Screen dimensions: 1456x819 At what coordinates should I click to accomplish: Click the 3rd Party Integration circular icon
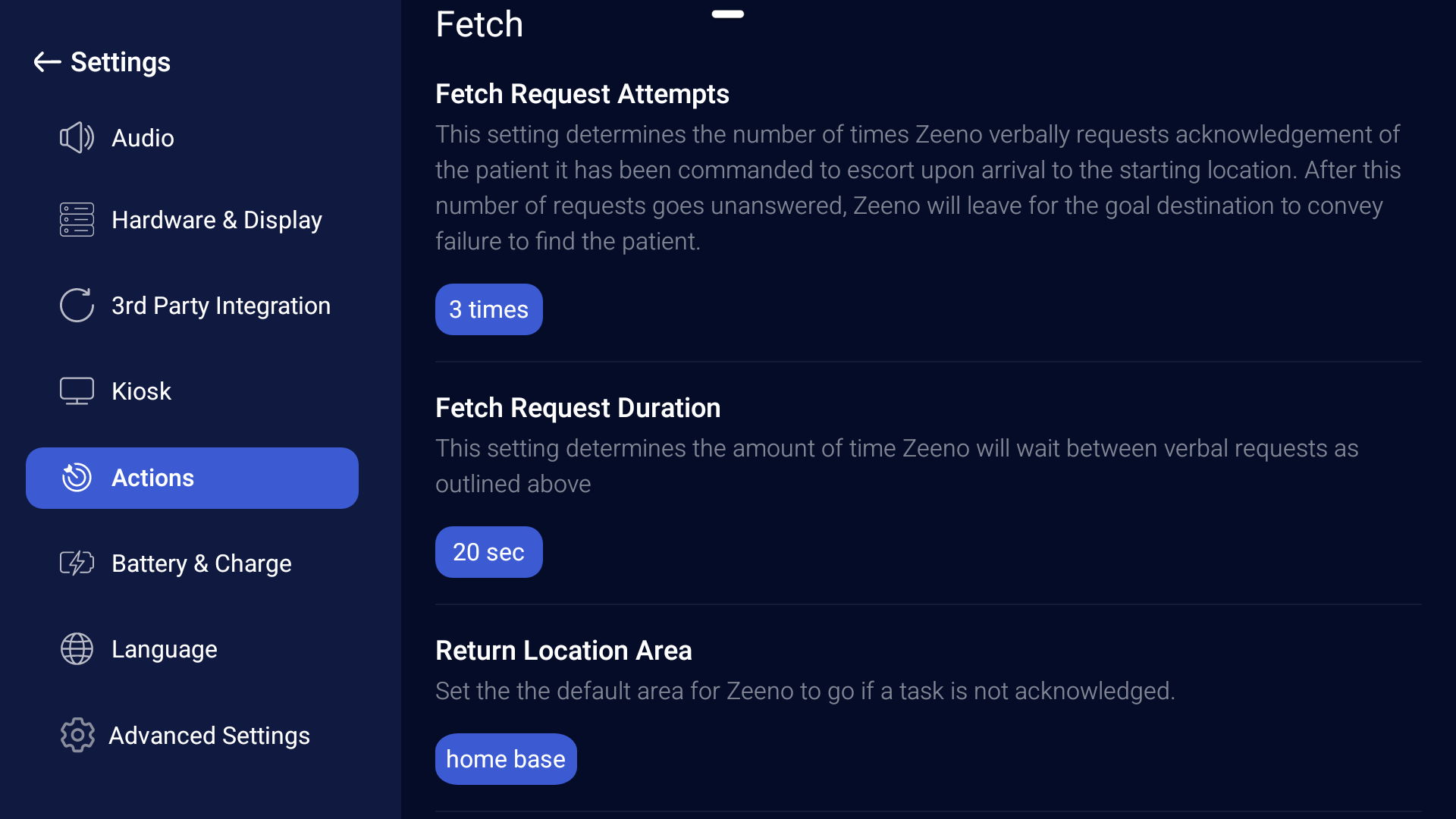click(77, 306)
